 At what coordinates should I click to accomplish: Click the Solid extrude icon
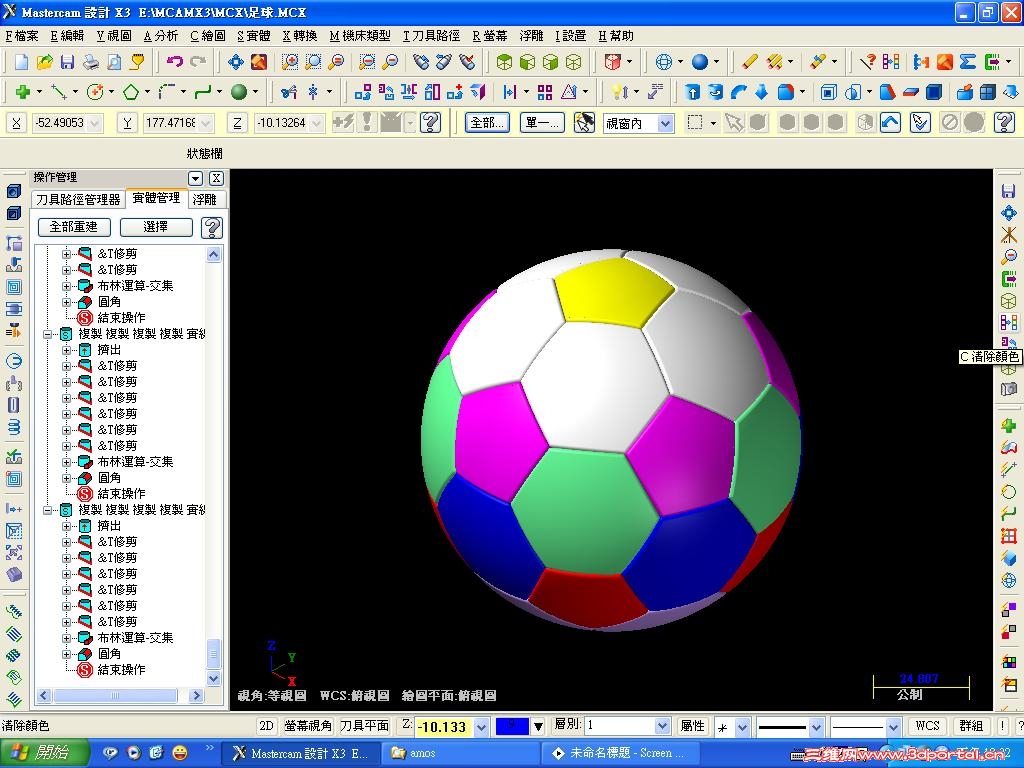[x=692, y=92]
